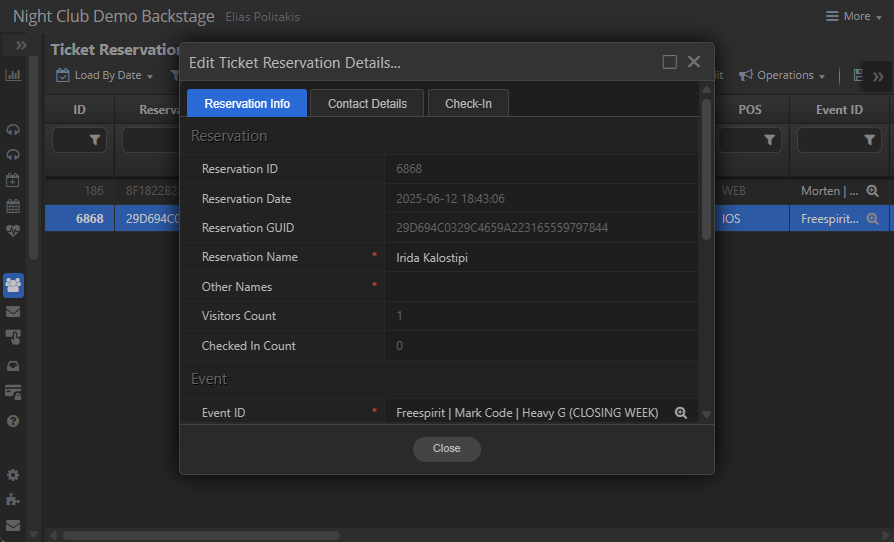Open the envelope icon below the people icon

13,311
